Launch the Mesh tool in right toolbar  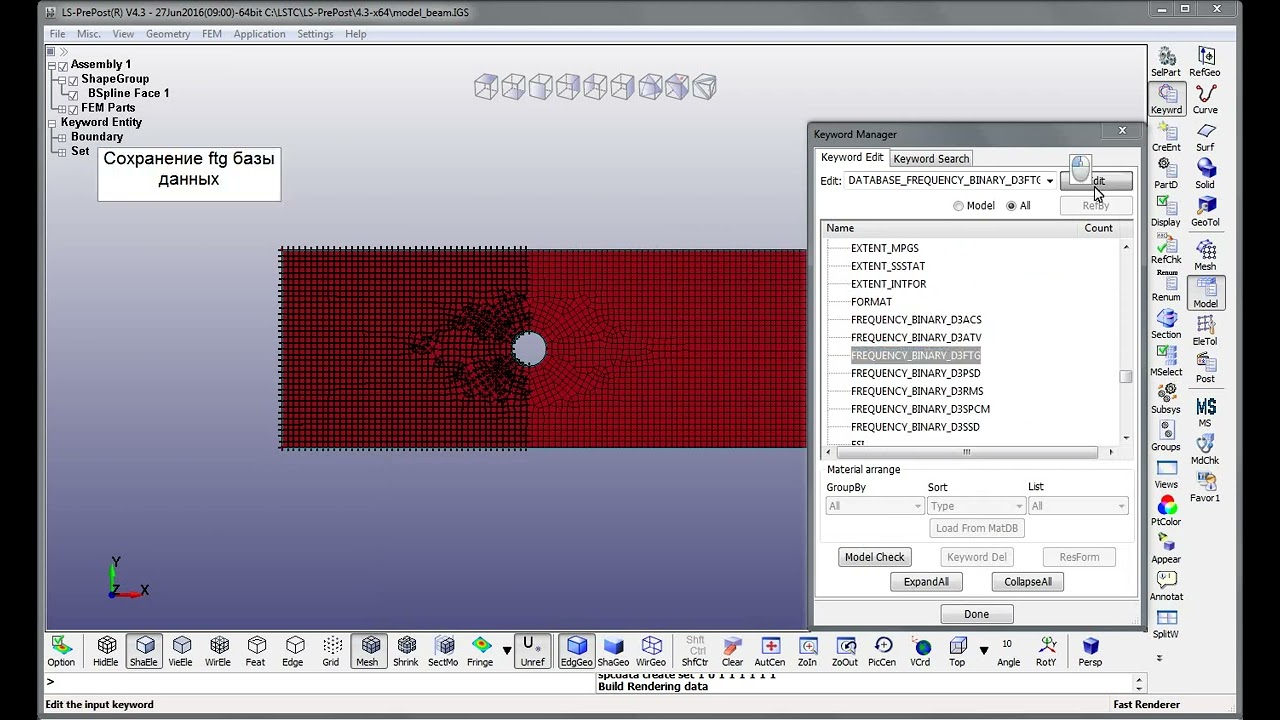[x=1205, y=254]
